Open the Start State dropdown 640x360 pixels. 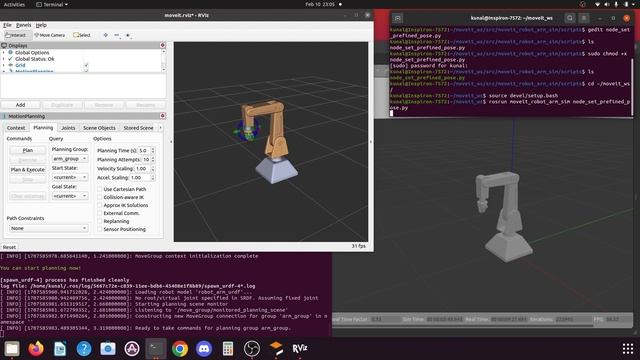pyautogui.click(x=70, y=177)
